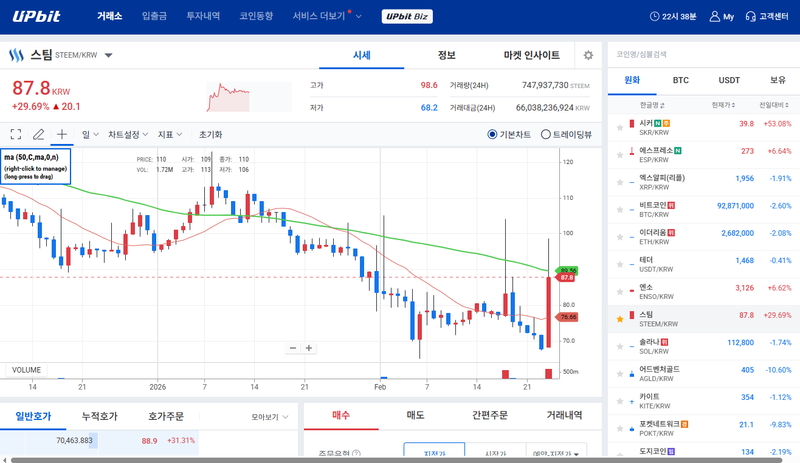Select the 기본차트 radio button
Image resolution: width=800 pixels, height=463 pixels.
[492, 134]
